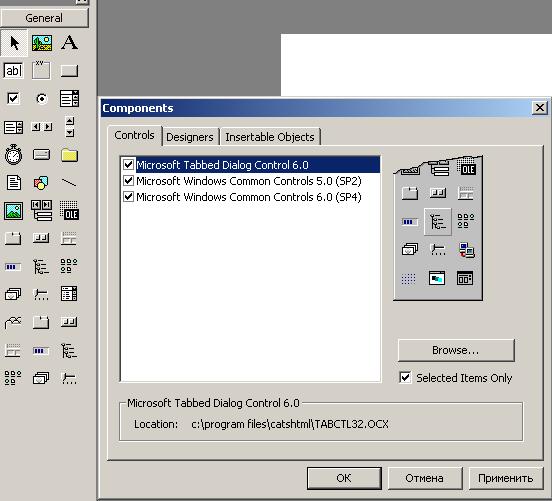Switch to the Designers tab
The width and height of the screenshot is (552, 501).
pos(190,137)
